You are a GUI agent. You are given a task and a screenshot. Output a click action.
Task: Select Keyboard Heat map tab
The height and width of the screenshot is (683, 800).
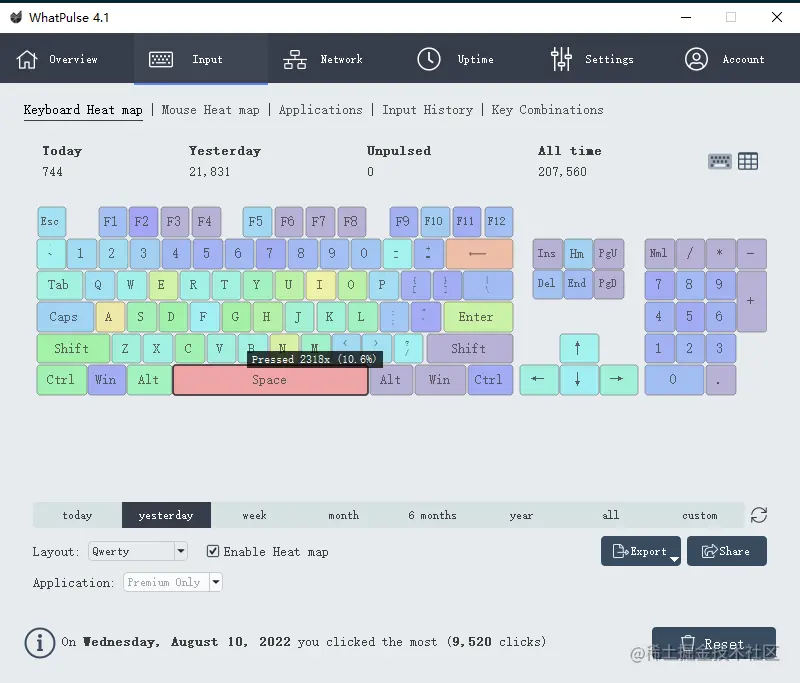pos(83,110)
